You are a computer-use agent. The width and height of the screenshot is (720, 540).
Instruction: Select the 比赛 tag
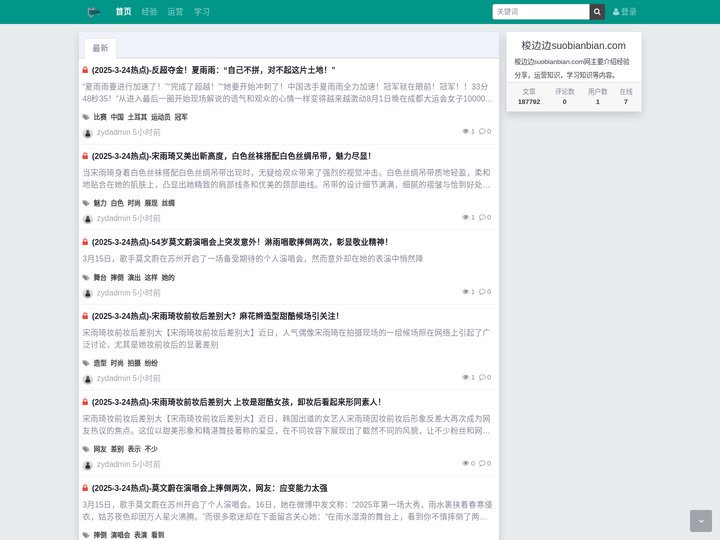[x=100, y=117]
